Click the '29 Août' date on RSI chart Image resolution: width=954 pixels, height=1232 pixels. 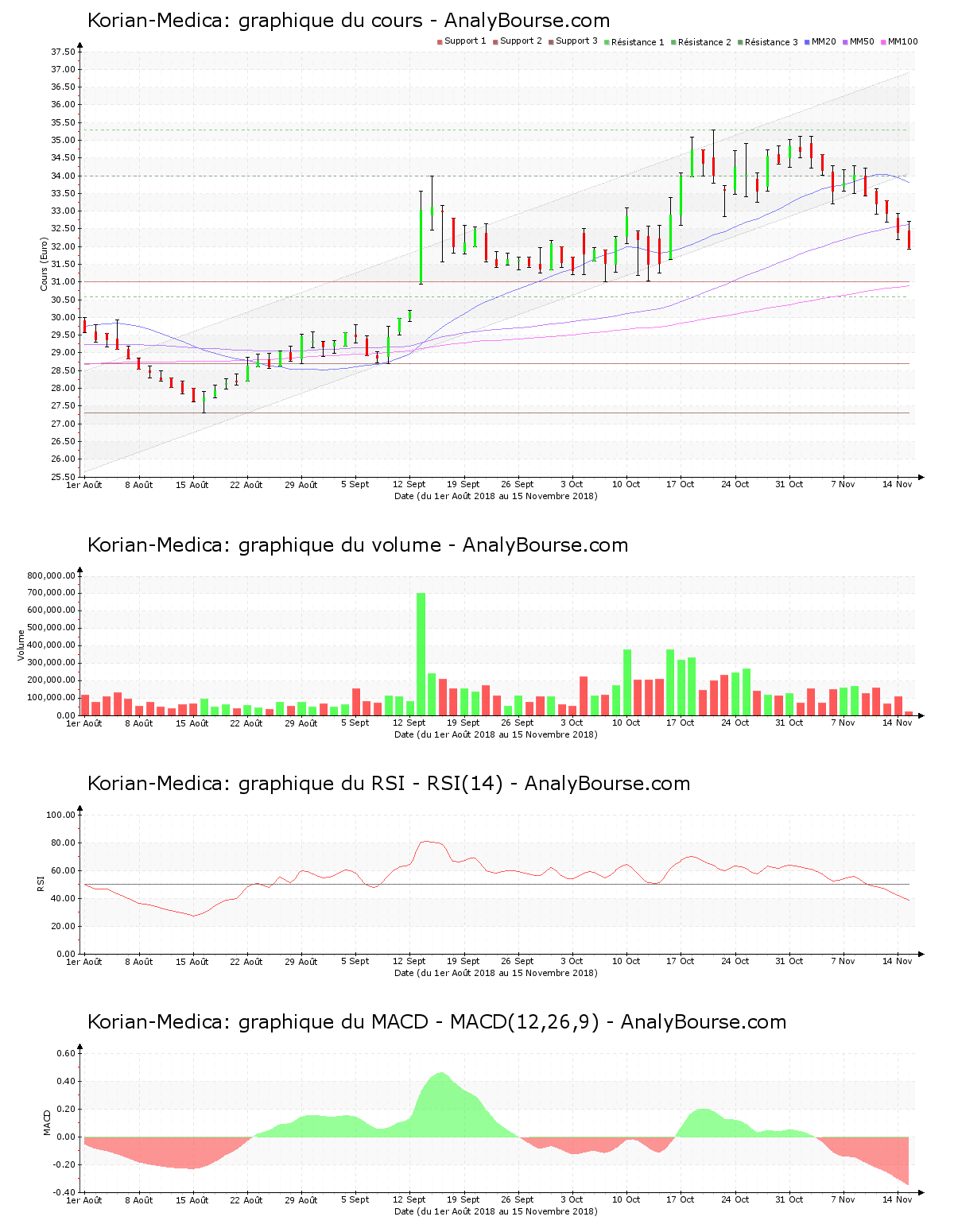coord(301,962)
